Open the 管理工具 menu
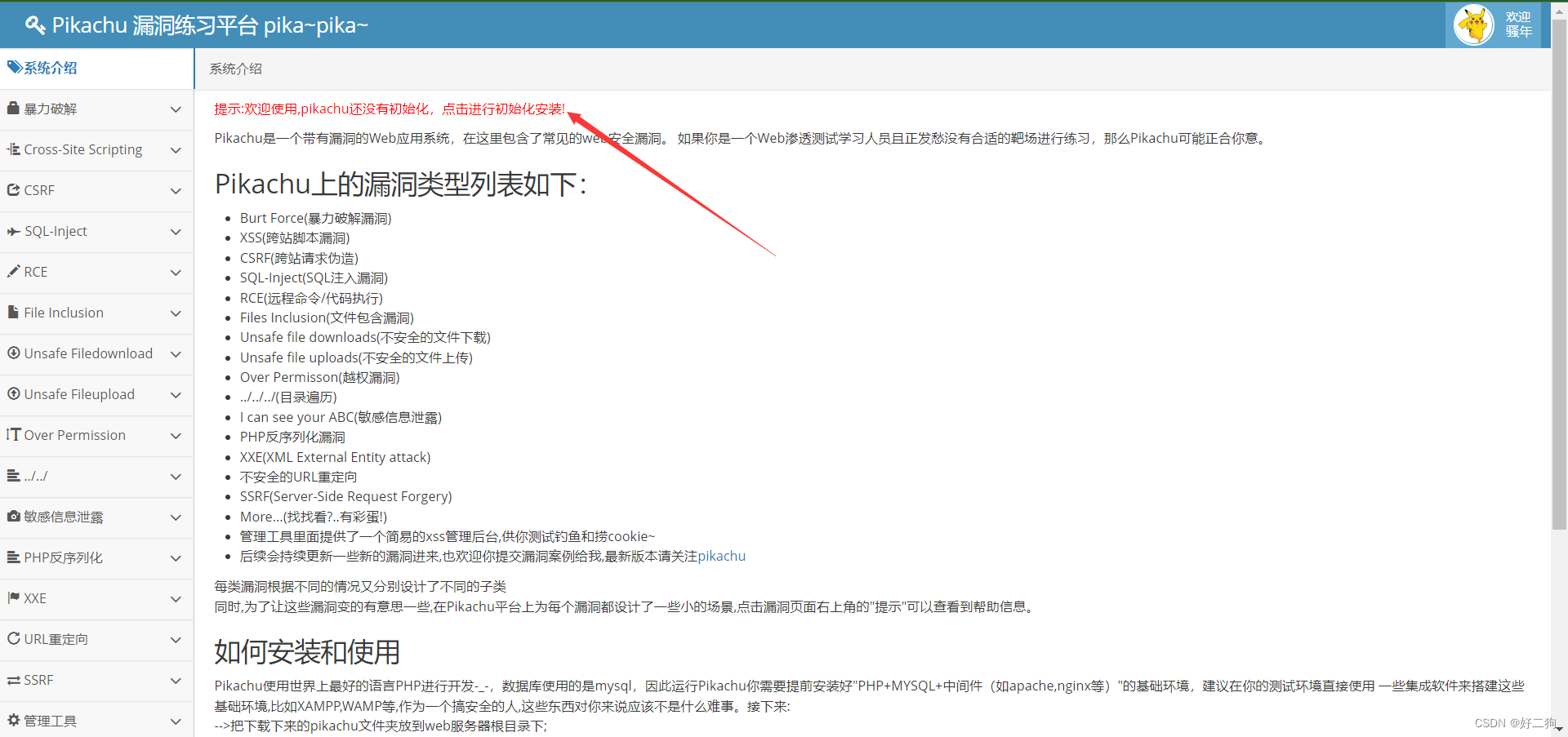 (x=96, y=721)
